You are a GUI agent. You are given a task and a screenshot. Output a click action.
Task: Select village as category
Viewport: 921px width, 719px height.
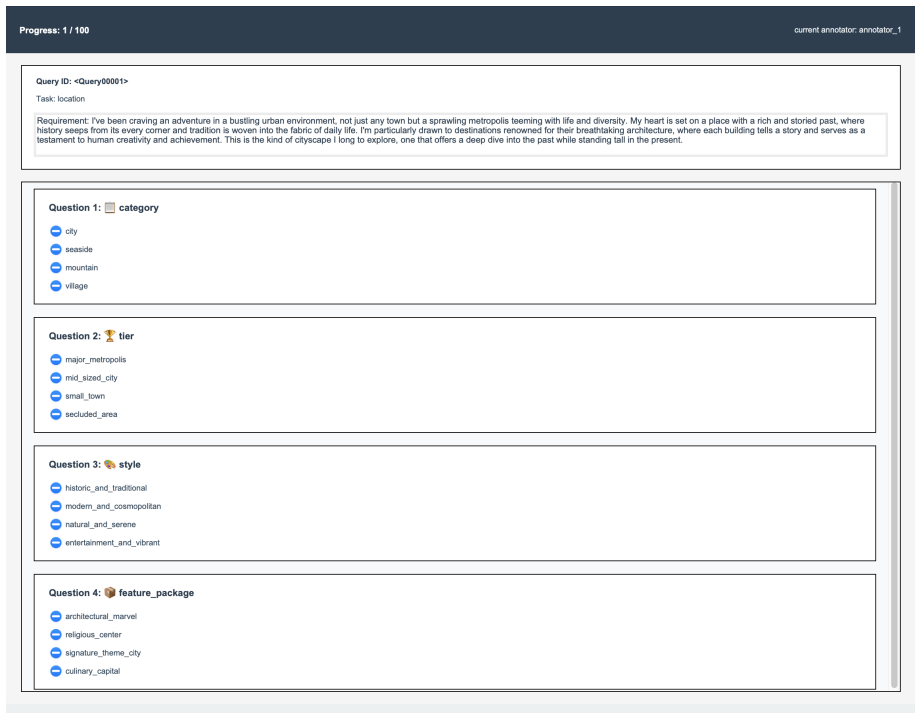[x=56, y=286]
